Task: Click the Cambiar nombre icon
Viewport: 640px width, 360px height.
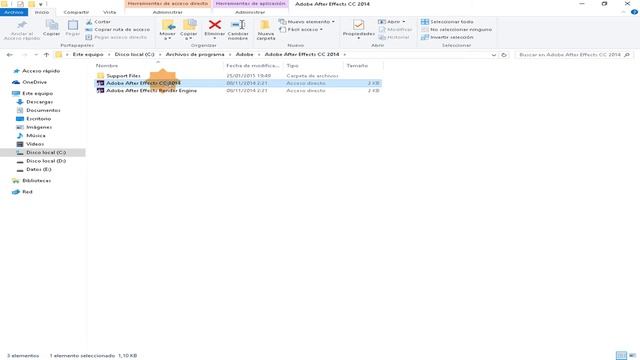Action: point(238,24)
